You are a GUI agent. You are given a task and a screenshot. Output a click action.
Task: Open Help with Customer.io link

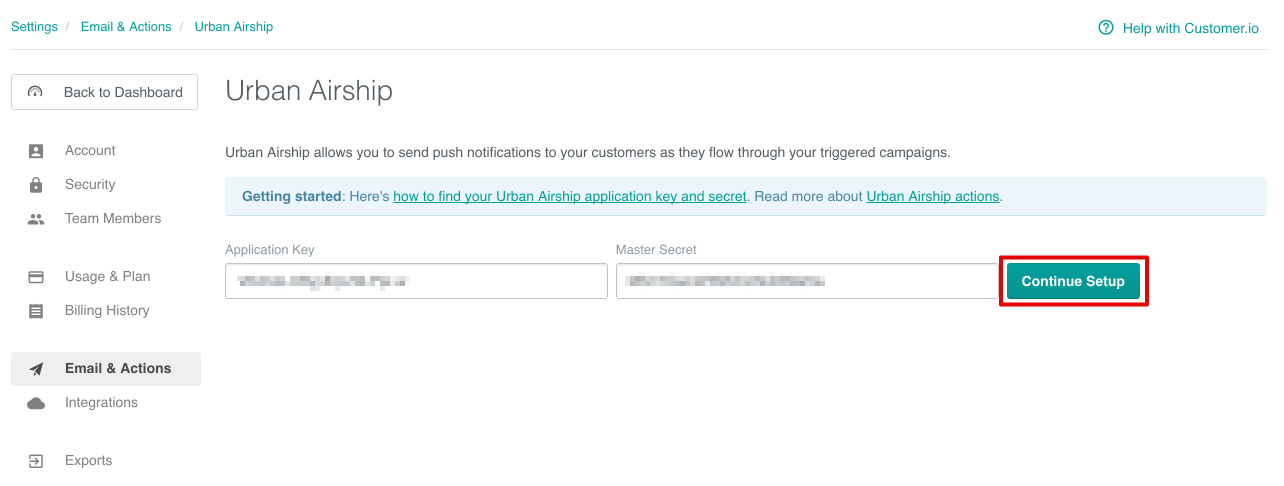tap(1190, 28)
